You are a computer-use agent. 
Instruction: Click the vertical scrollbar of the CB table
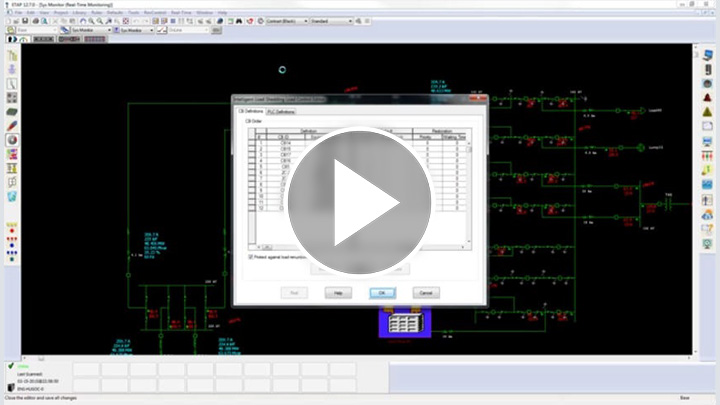point(468,193)
